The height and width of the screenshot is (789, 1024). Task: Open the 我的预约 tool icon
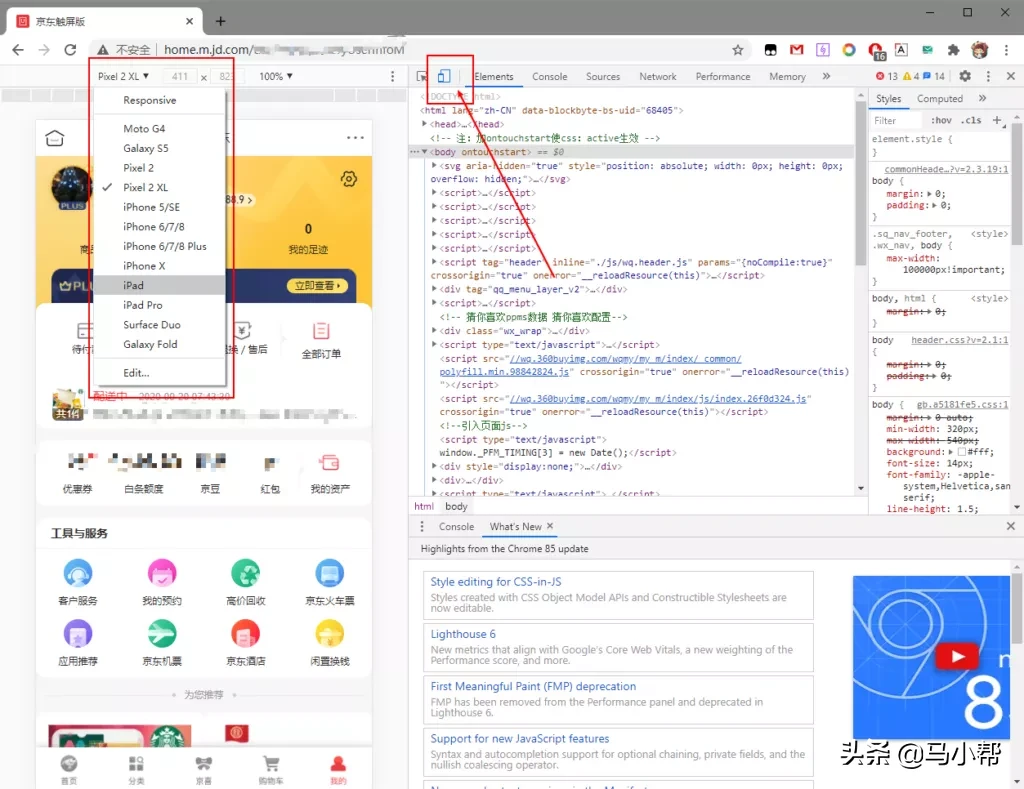click(x=162, y=573)
